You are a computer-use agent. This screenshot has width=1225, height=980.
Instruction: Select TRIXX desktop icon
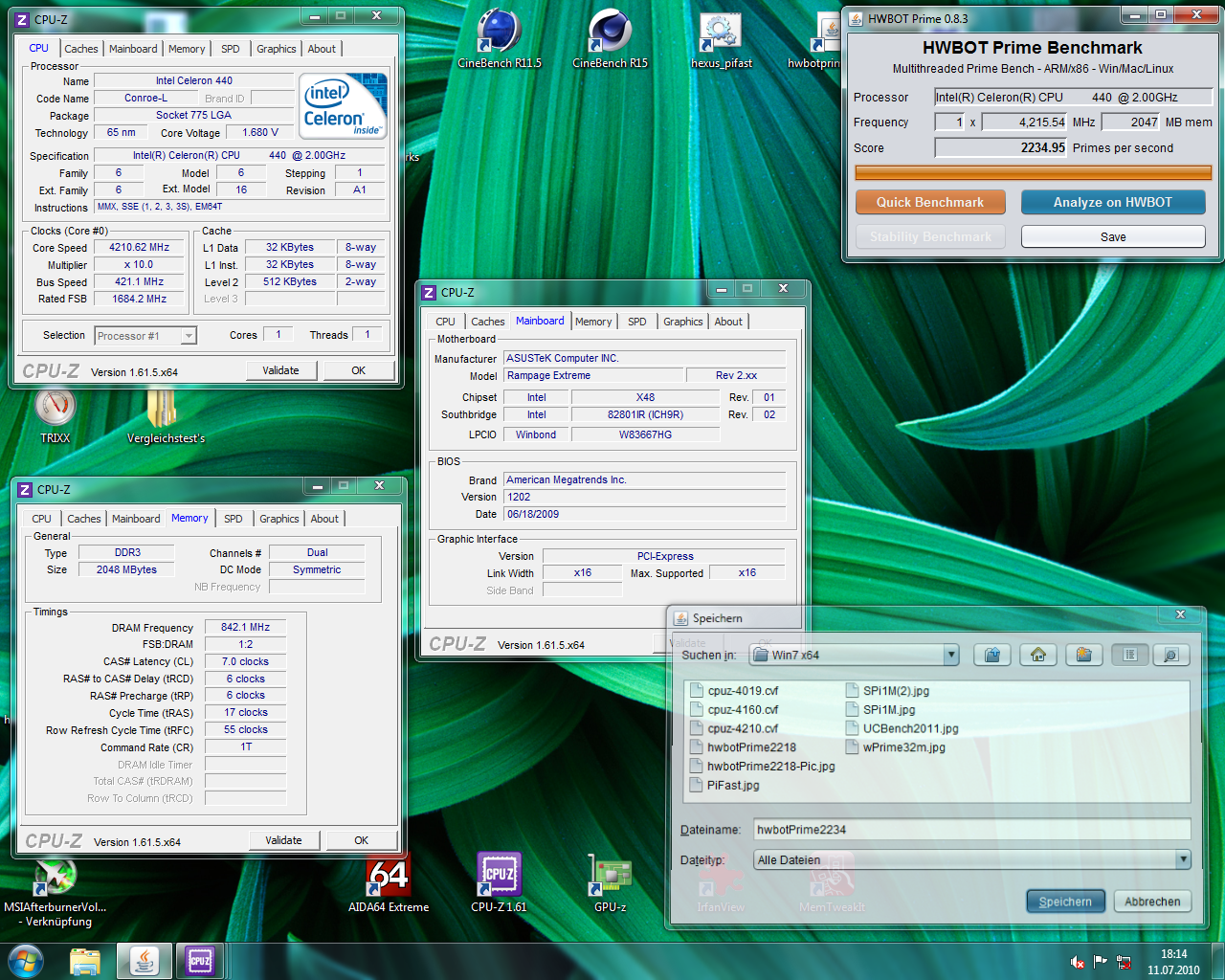(56, 416)
